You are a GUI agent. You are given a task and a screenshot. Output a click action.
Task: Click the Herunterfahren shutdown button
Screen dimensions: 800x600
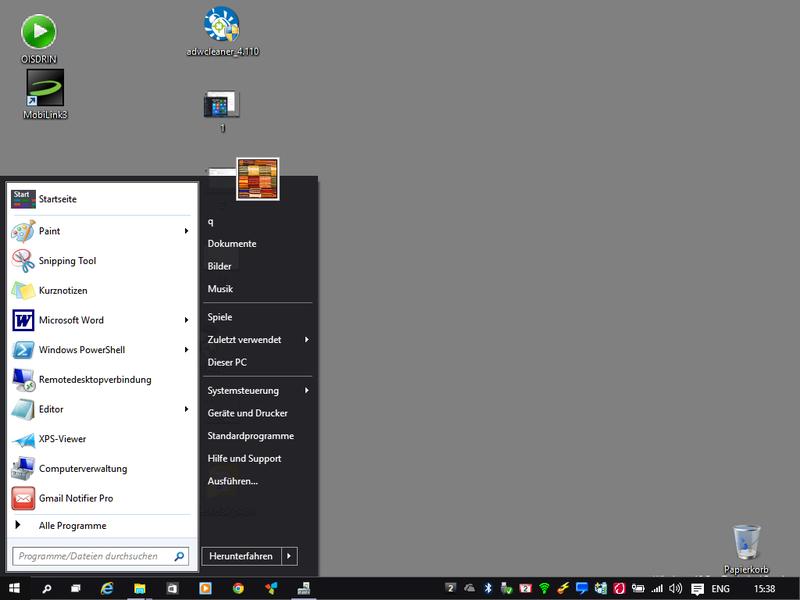241,556
